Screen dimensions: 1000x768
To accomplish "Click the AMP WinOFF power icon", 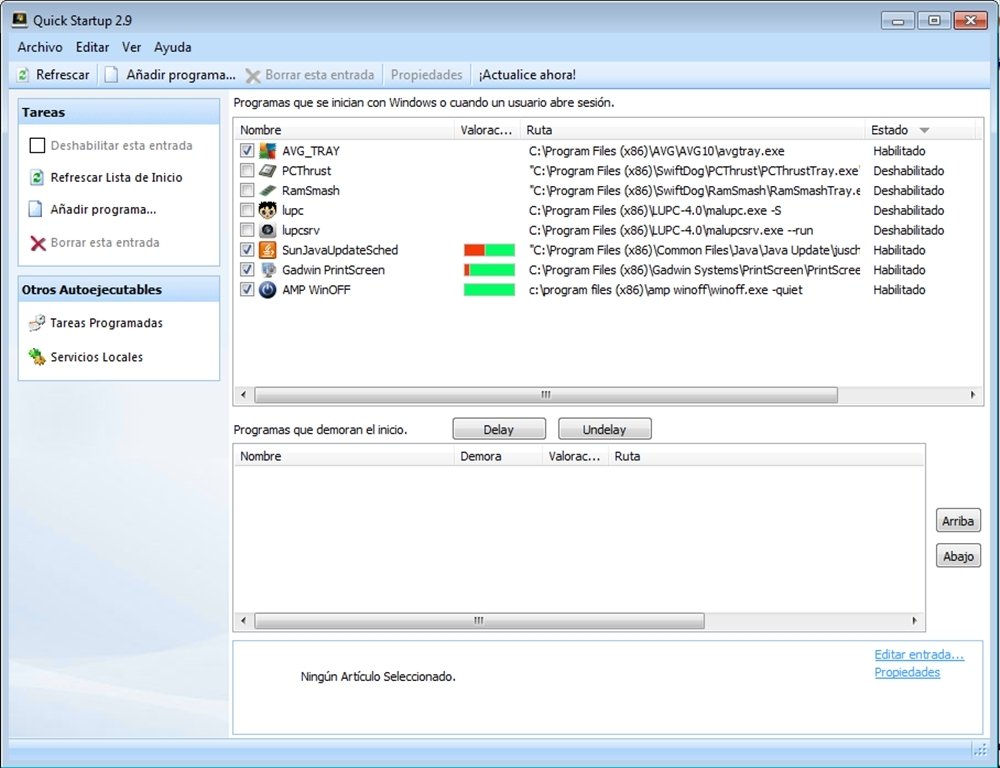I will 268,290.
